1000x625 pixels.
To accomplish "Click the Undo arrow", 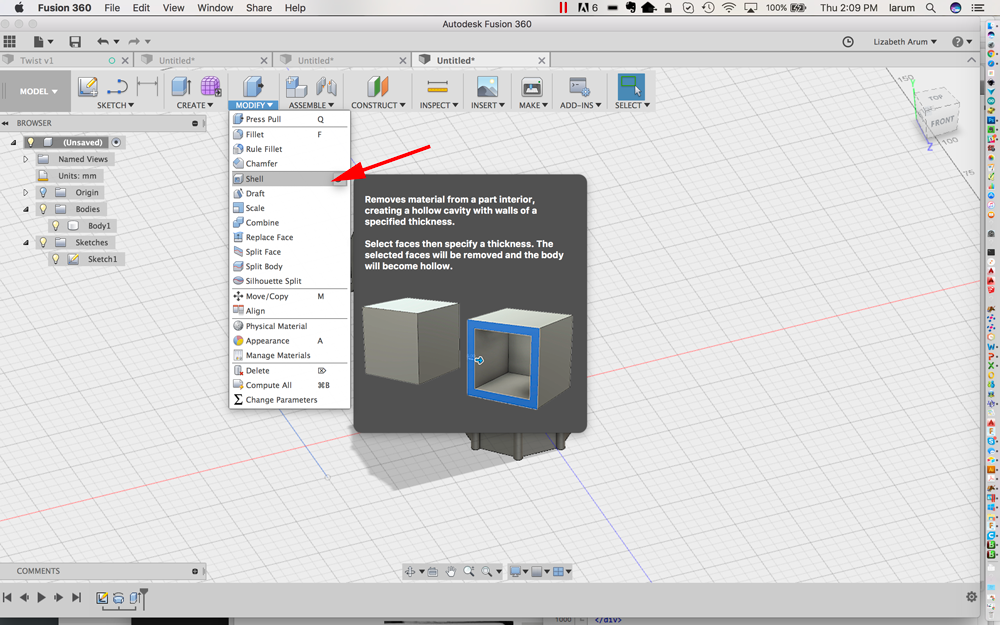I will coord(103,41).
